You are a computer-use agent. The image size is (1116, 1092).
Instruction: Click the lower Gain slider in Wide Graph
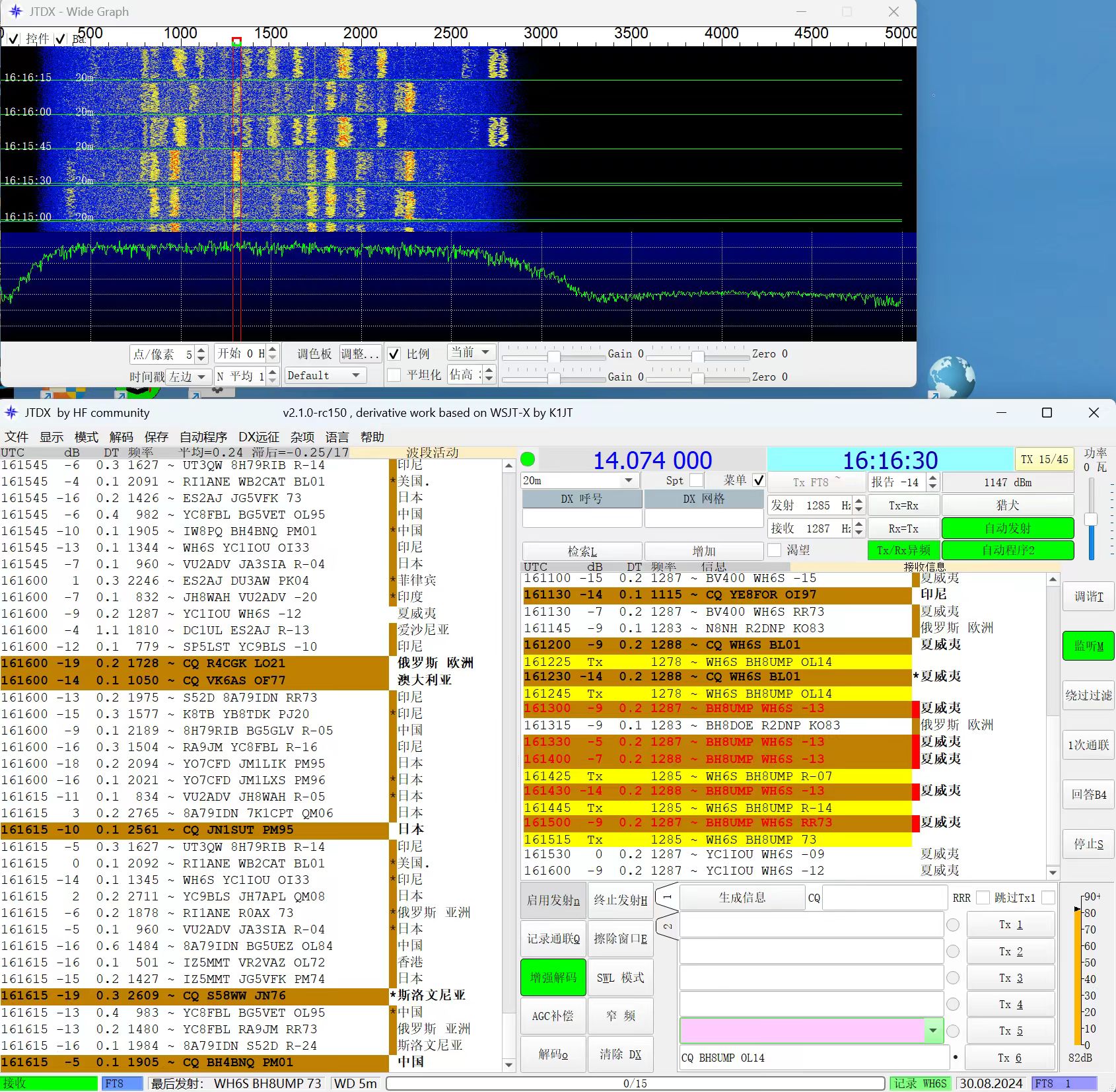[x=553, y=378]
